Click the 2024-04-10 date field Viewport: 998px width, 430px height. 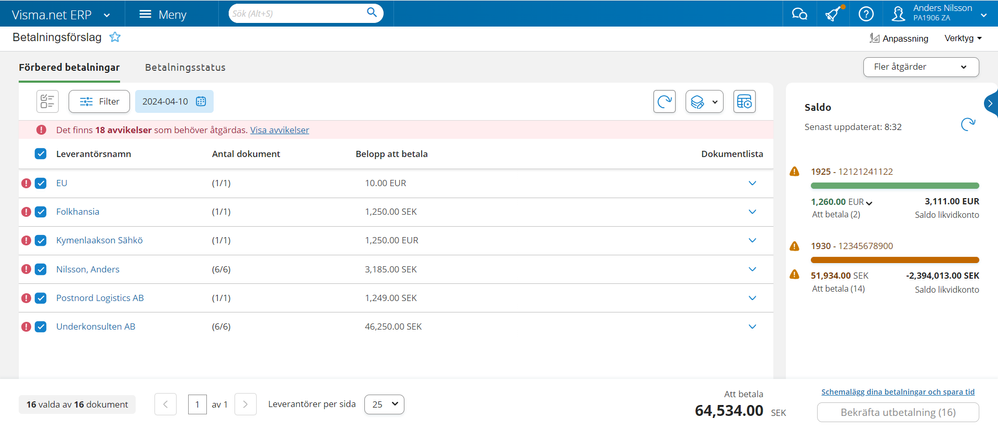point(174,101)
